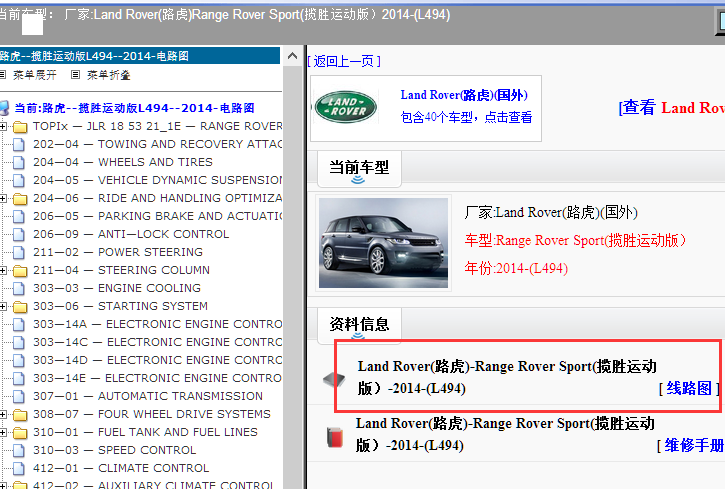Open 307-01 Automatic Transmission entry
The width and height of the screenshot is (725, 489).
click(x=148, y=397)
